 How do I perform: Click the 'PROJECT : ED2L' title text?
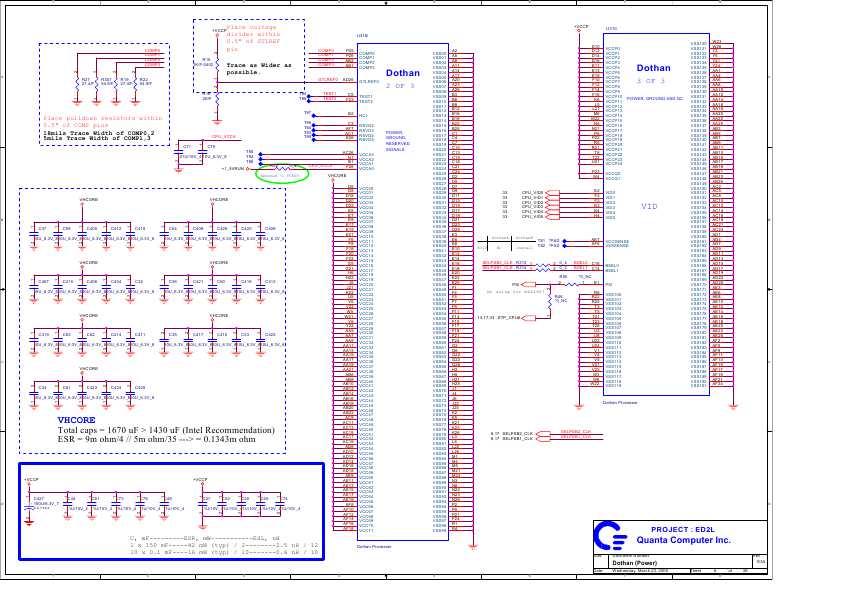tap(683, 529)
